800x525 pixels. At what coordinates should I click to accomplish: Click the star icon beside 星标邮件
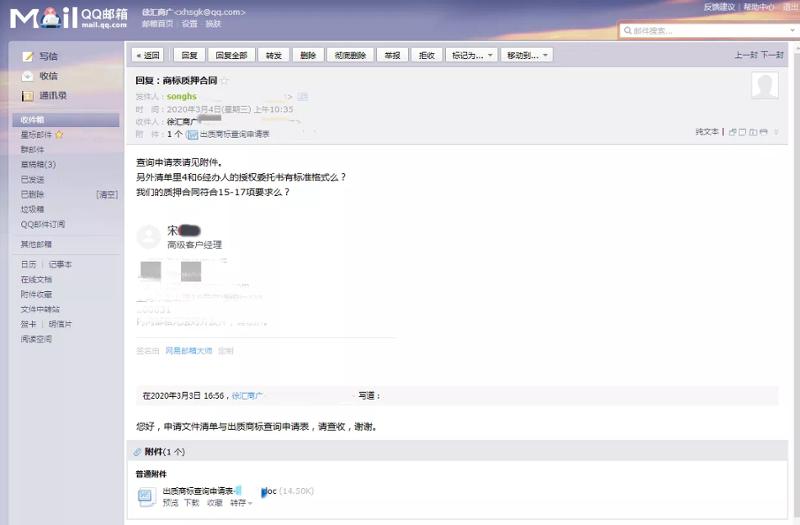[59, 134]
